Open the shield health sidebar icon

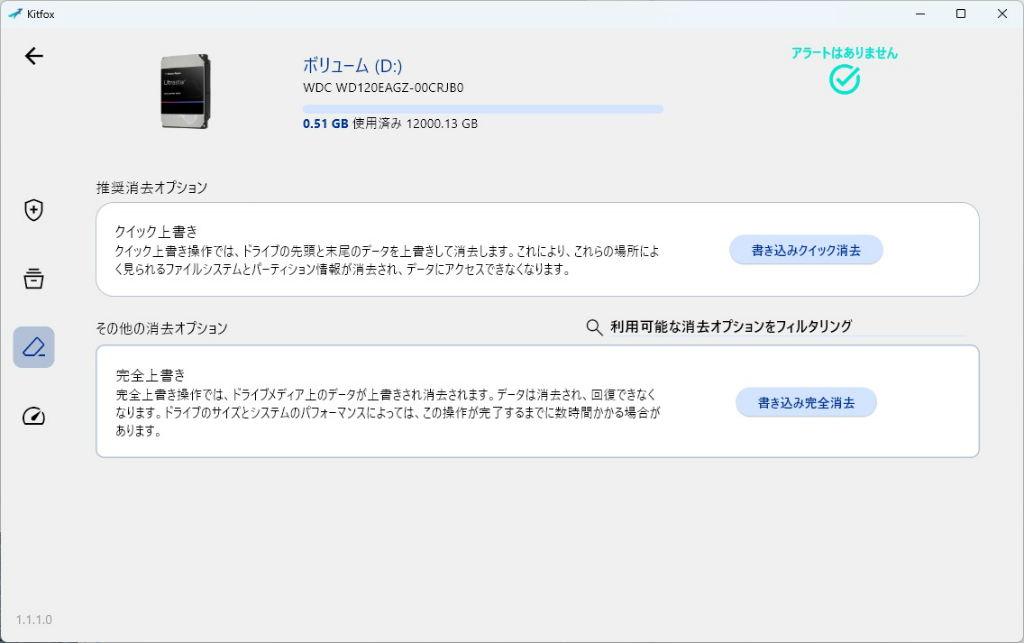pyautogui.click(x=33, y=210)
